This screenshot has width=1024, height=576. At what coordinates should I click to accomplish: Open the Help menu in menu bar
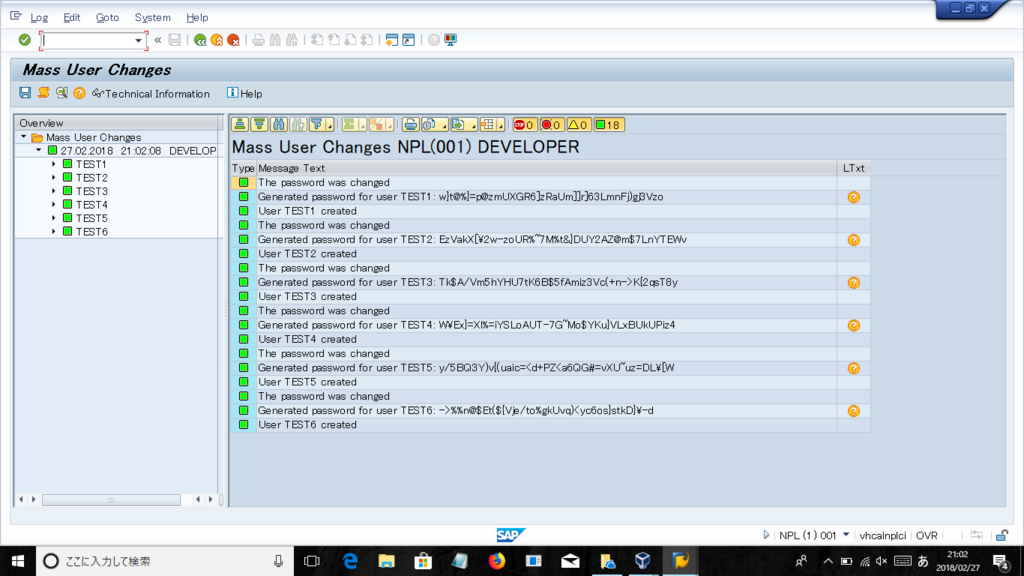point(197,18)
